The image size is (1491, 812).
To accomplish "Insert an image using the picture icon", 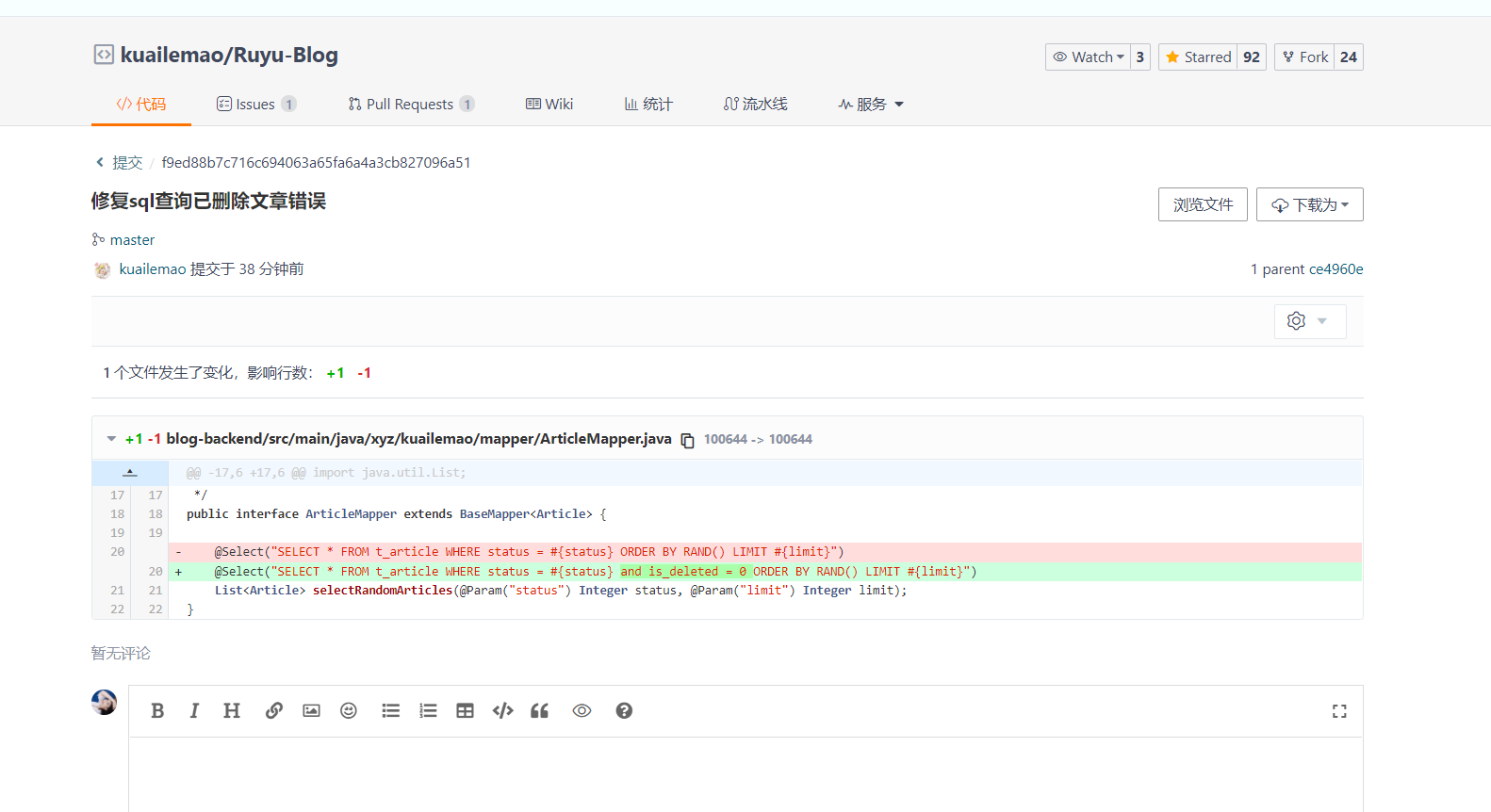I will pos(311,711).
